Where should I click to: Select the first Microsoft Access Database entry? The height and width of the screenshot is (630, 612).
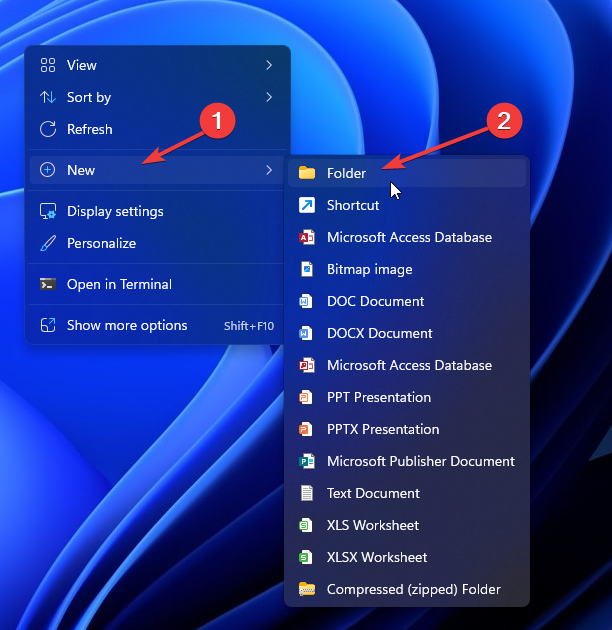(x=407, y=237)
